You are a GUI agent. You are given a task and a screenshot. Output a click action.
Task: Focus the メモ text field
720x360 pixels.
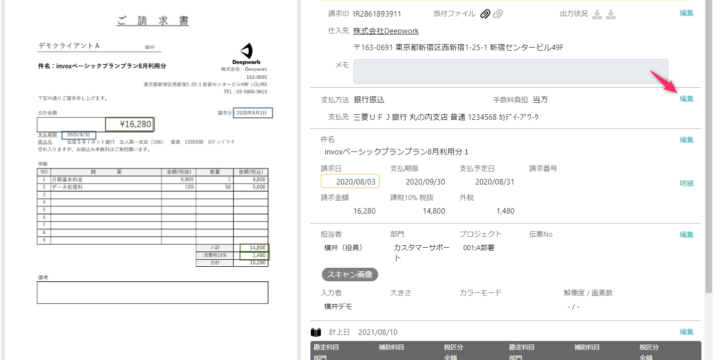tap(510, 71)
